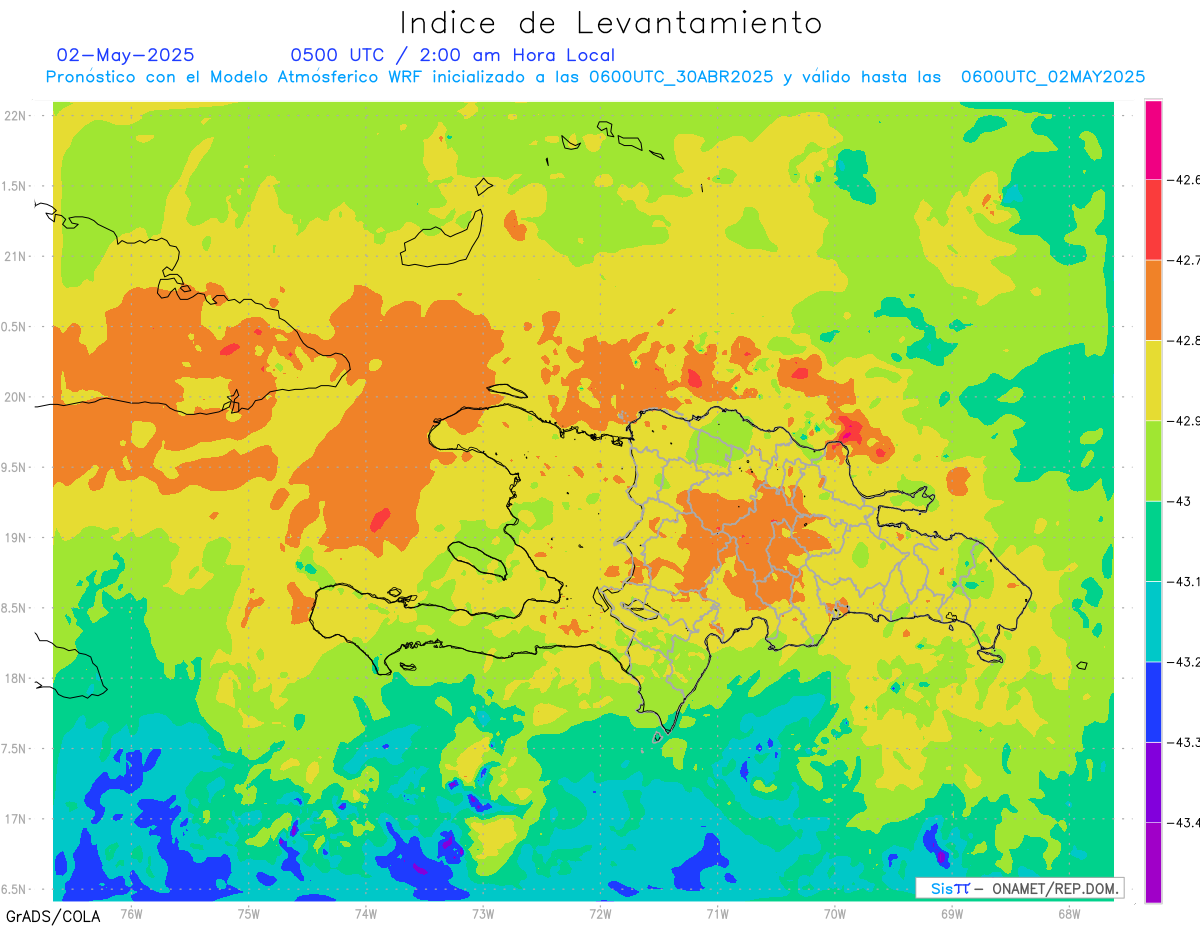Click the bottom purple swatch in the legend
This screenshot has height=927, width=1200.
pos(1154,862)
